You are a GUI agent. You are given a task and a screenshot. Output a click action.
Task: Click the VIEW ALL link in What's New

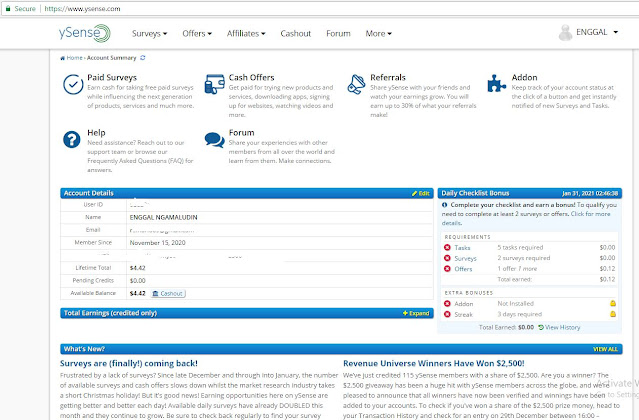point(605,349)
